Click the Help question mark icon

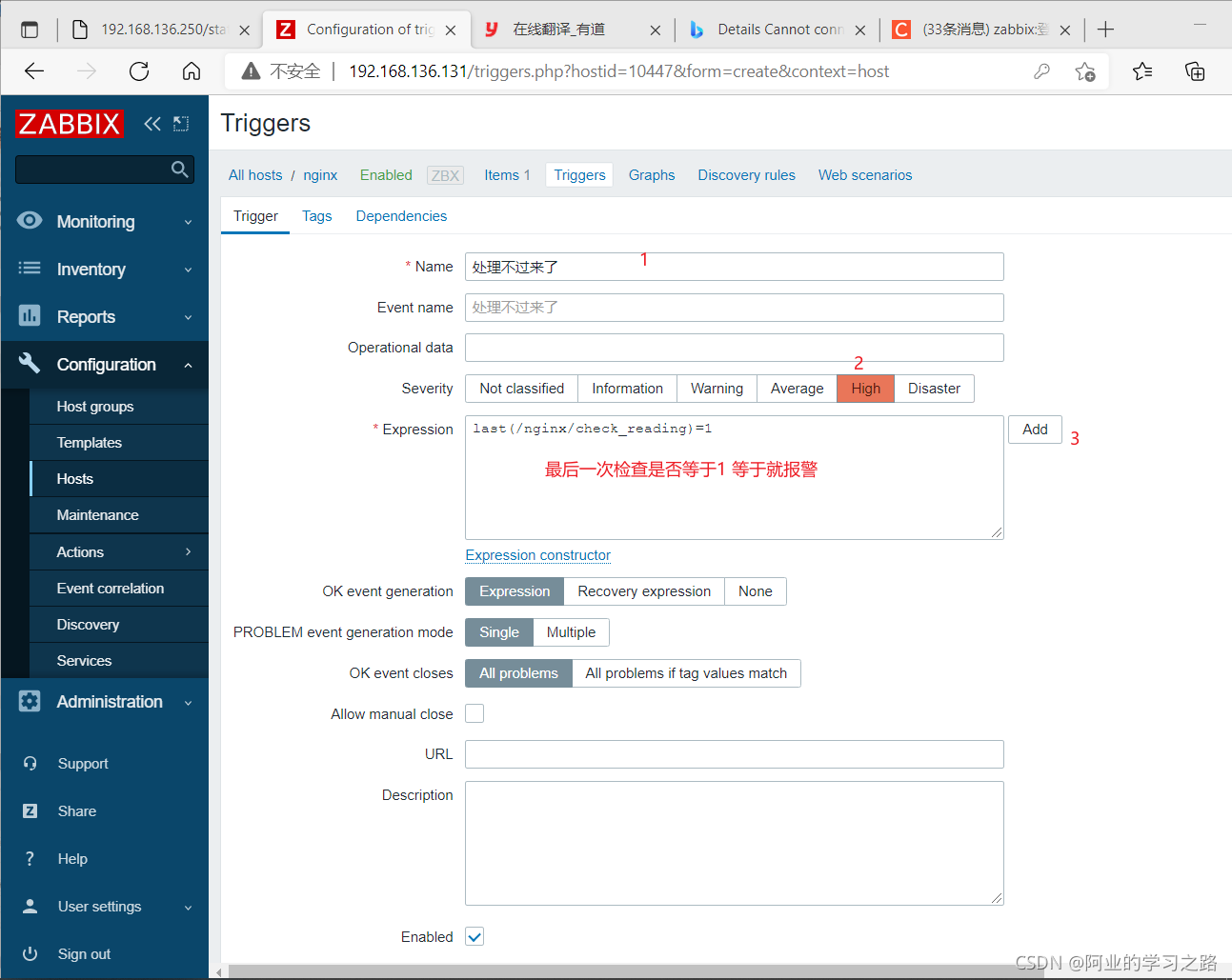coord(30,859)
